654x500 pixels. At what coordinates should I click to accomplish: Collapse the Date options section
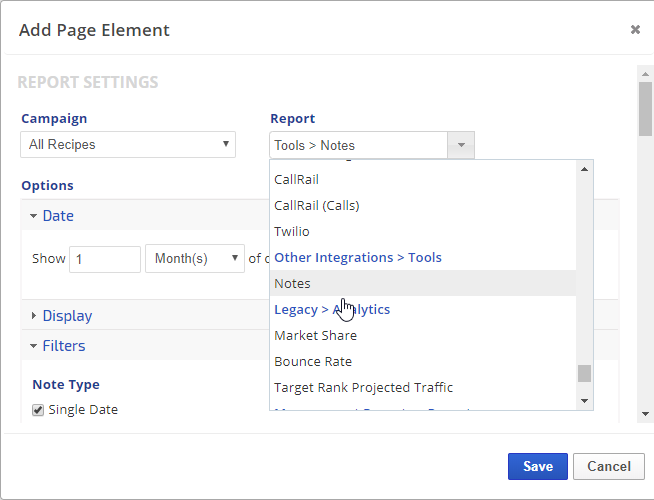coord(57,216)
